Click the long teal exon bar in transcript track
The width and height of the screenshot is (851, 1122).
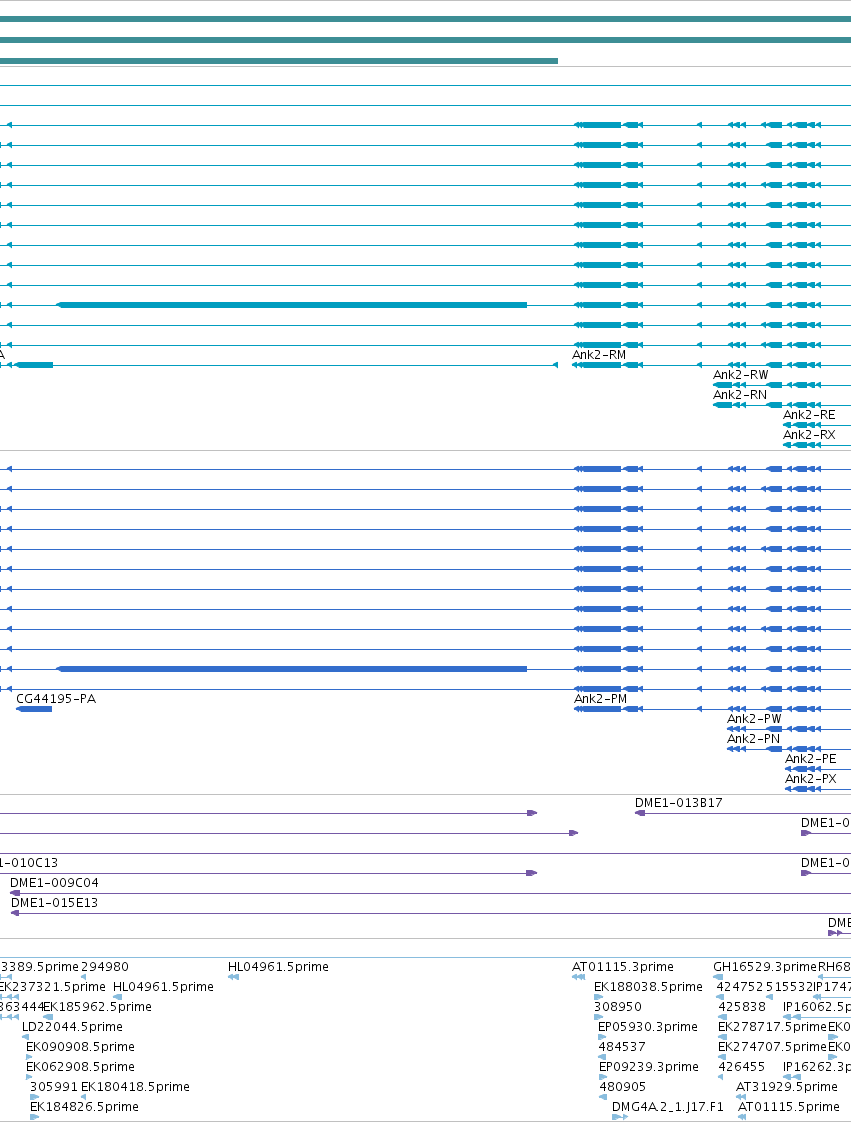click(x=292, y=306)
